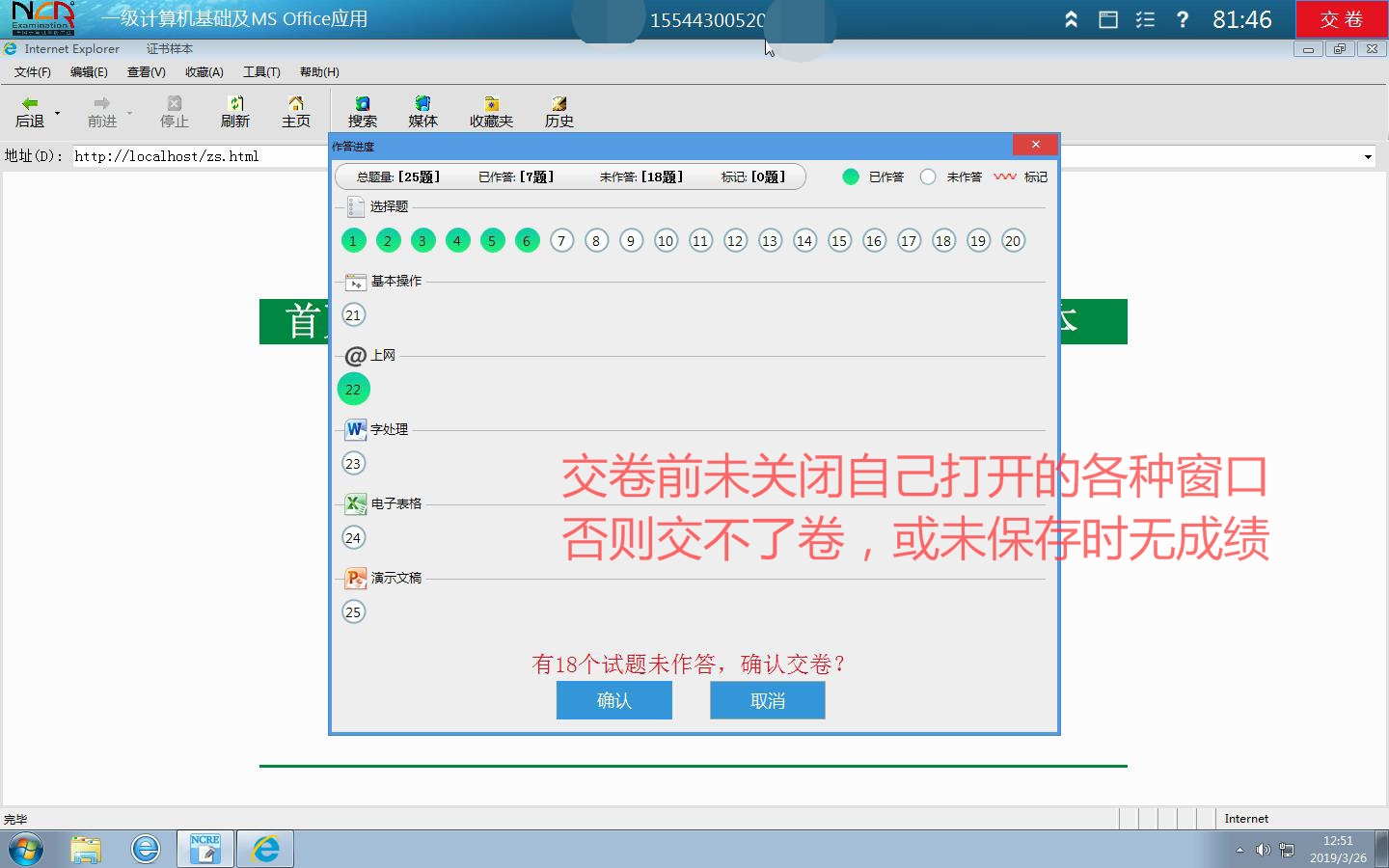Open the 收藏(A) menu

(204, 72)
